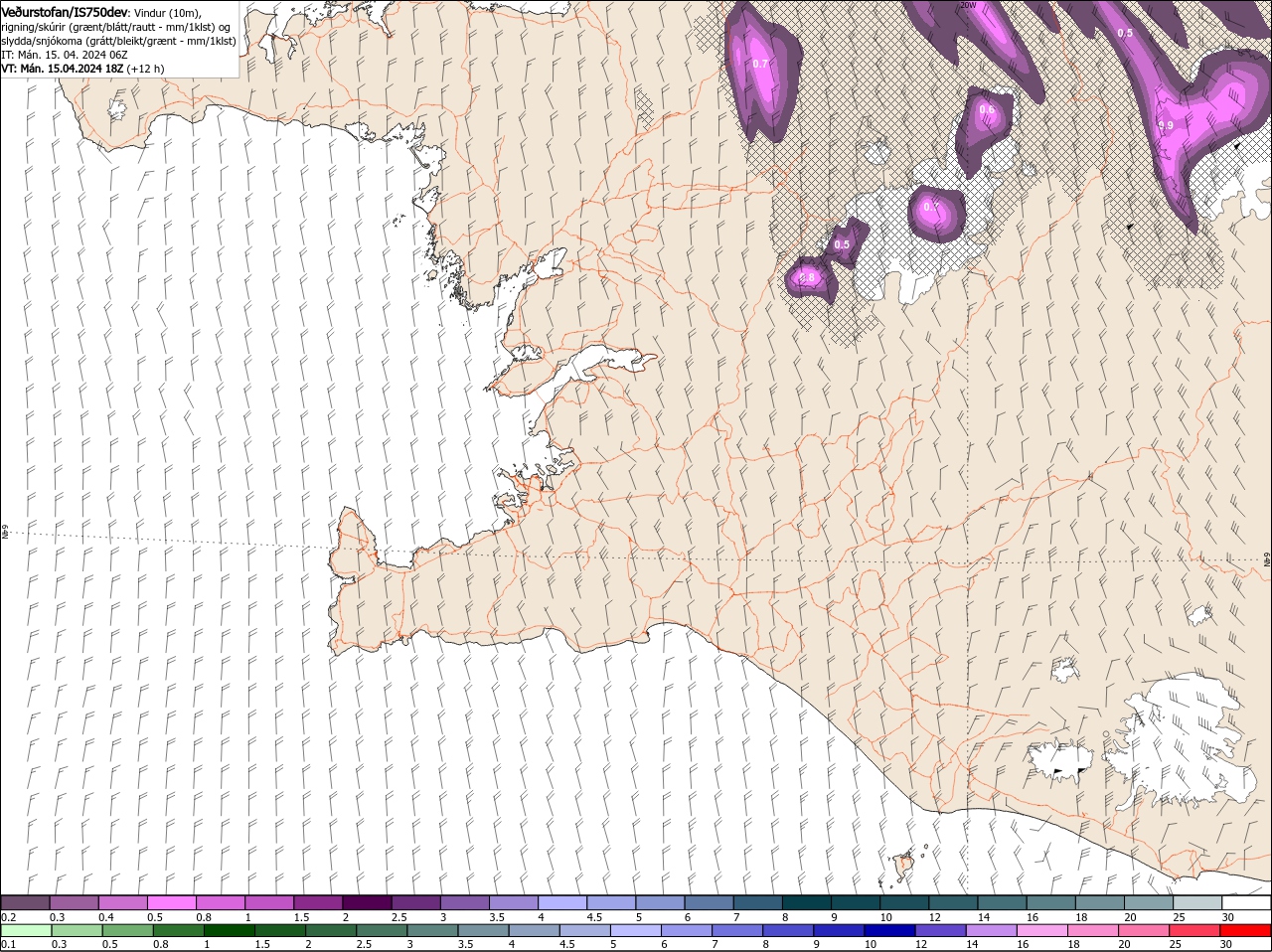The image size is (1272, 952).
Task: Click the 'slydda/snjókoma' legend description line
Action: click(118, 41)
